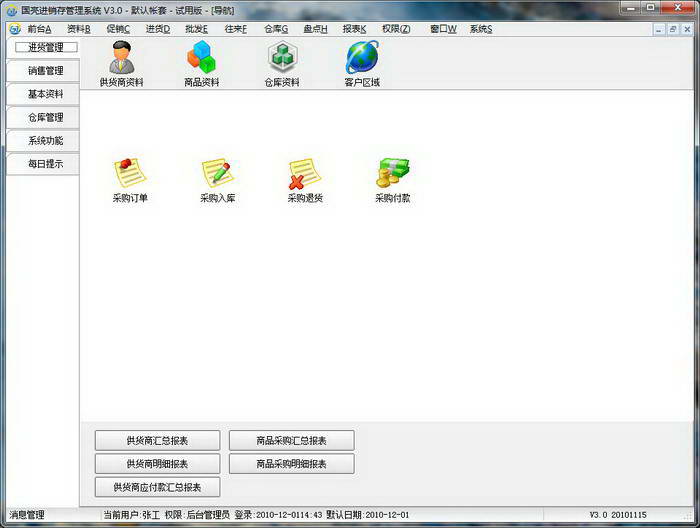Close the inner navigation child window
The width and height of the screenshot is (700, 528).
point(688,29)
